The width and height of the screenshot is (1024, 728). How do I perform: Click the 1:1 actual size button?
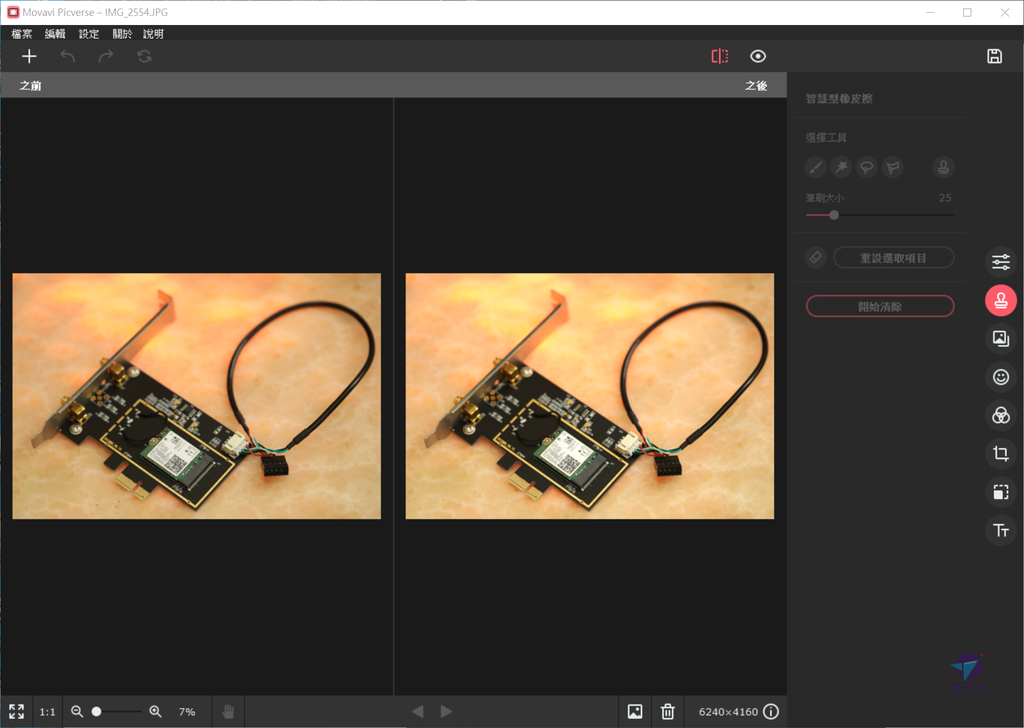(47, 712)
